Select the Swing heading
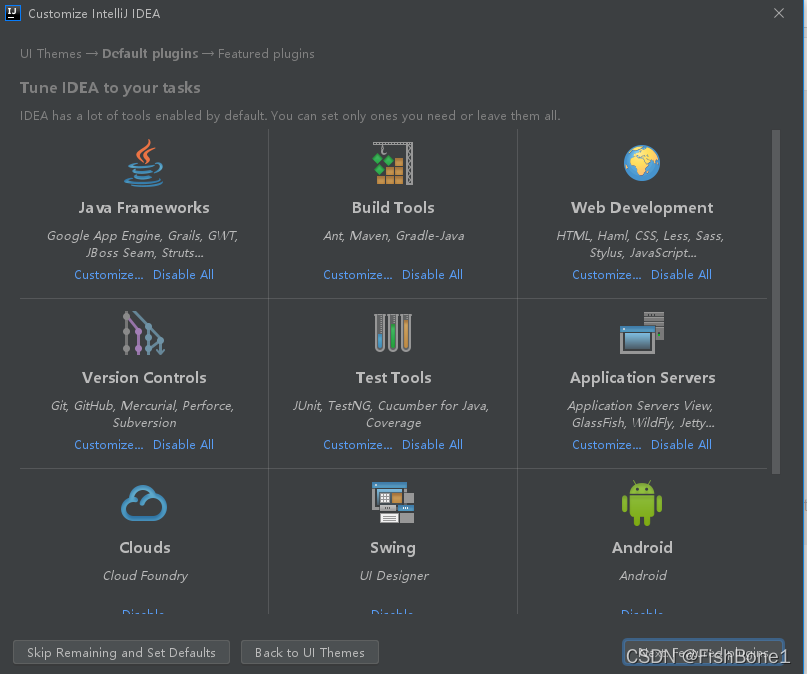The image size is (807, 674). [x=393, y=548]
